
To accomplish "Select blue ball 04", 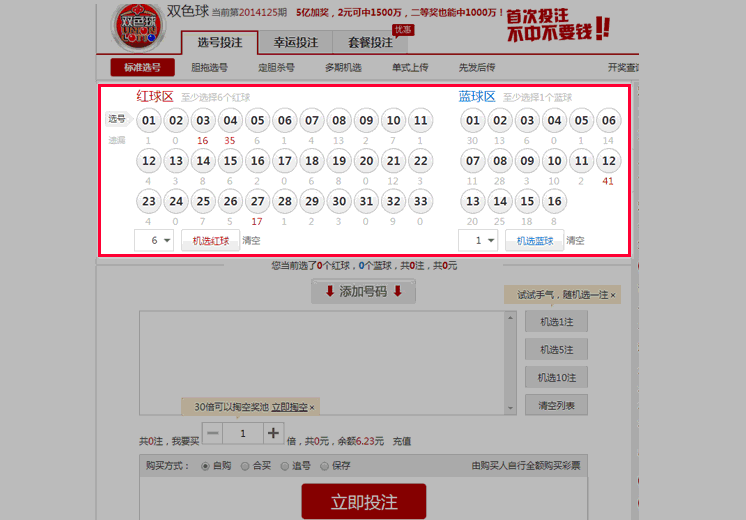I will pos(554,120).
